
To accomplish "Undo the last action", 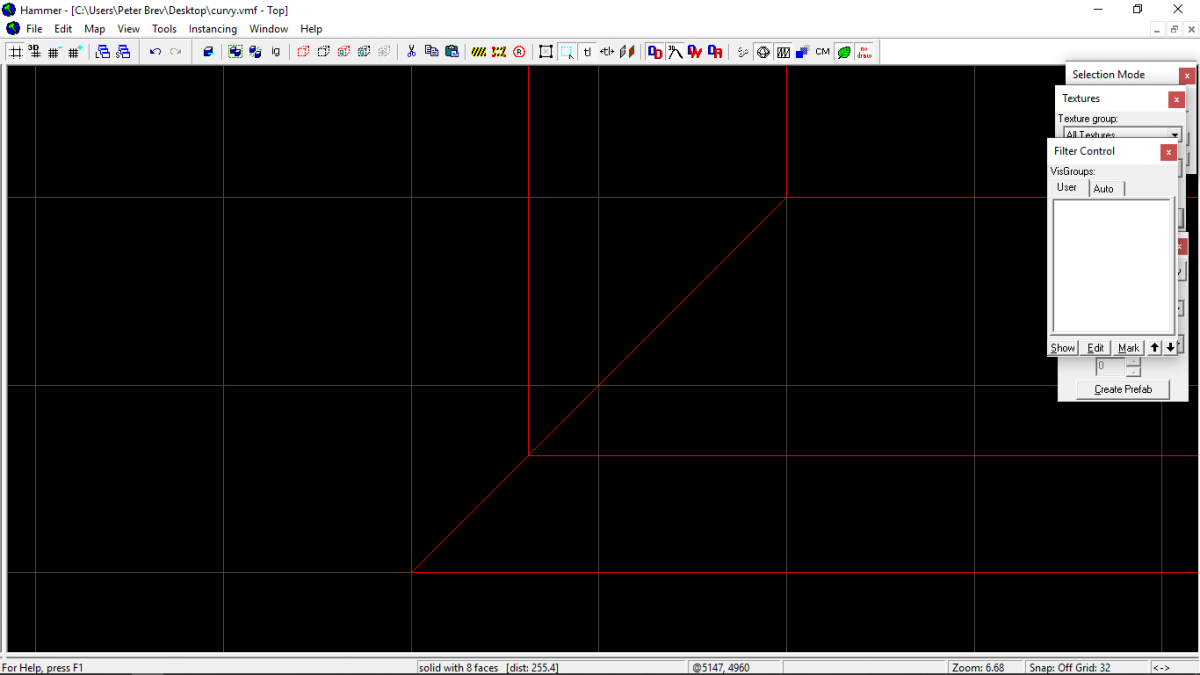I will coord(154,52).
